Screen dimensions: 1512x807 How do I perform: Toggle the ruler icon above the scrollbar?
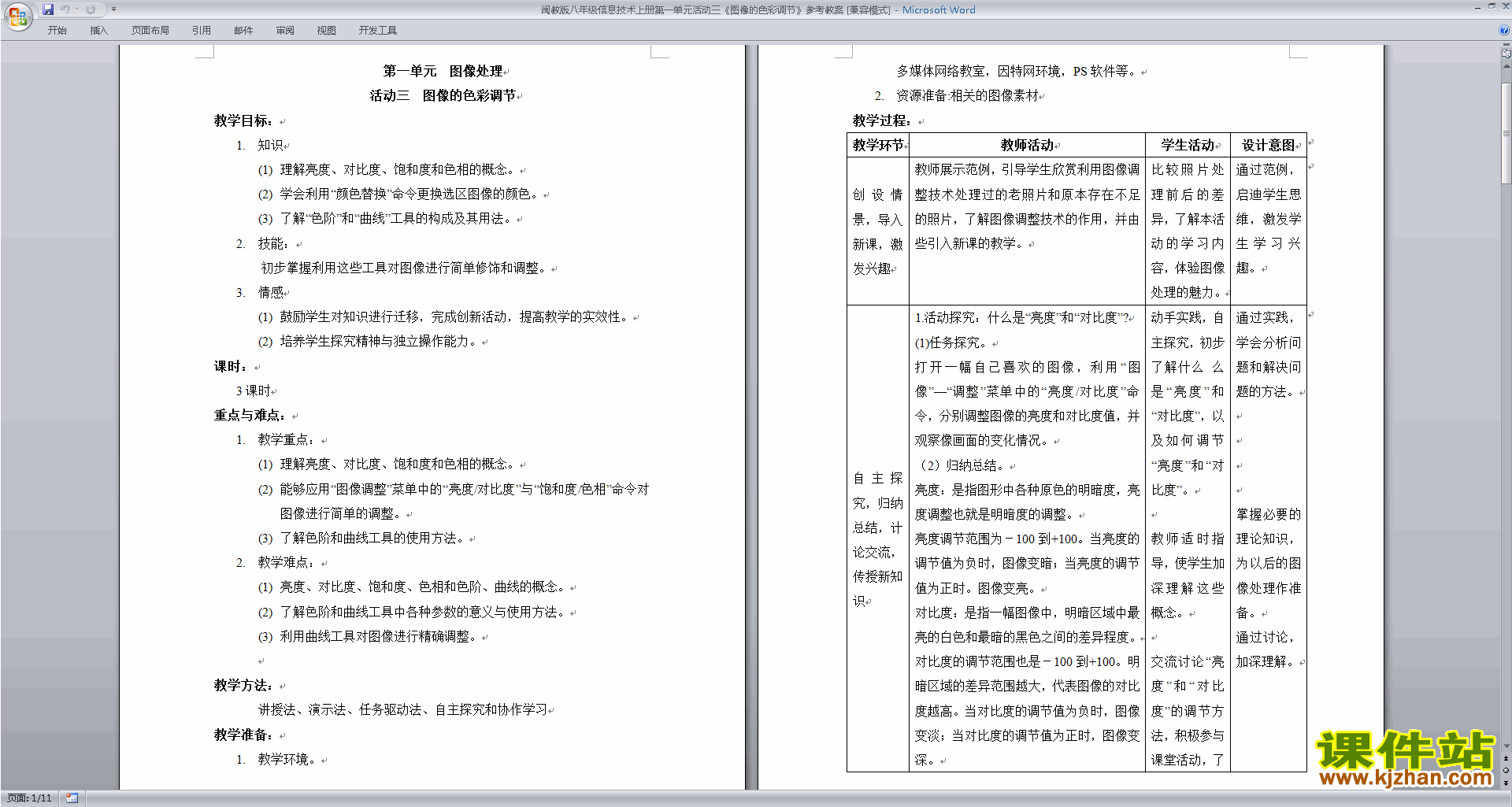(x=1506, y=54)
